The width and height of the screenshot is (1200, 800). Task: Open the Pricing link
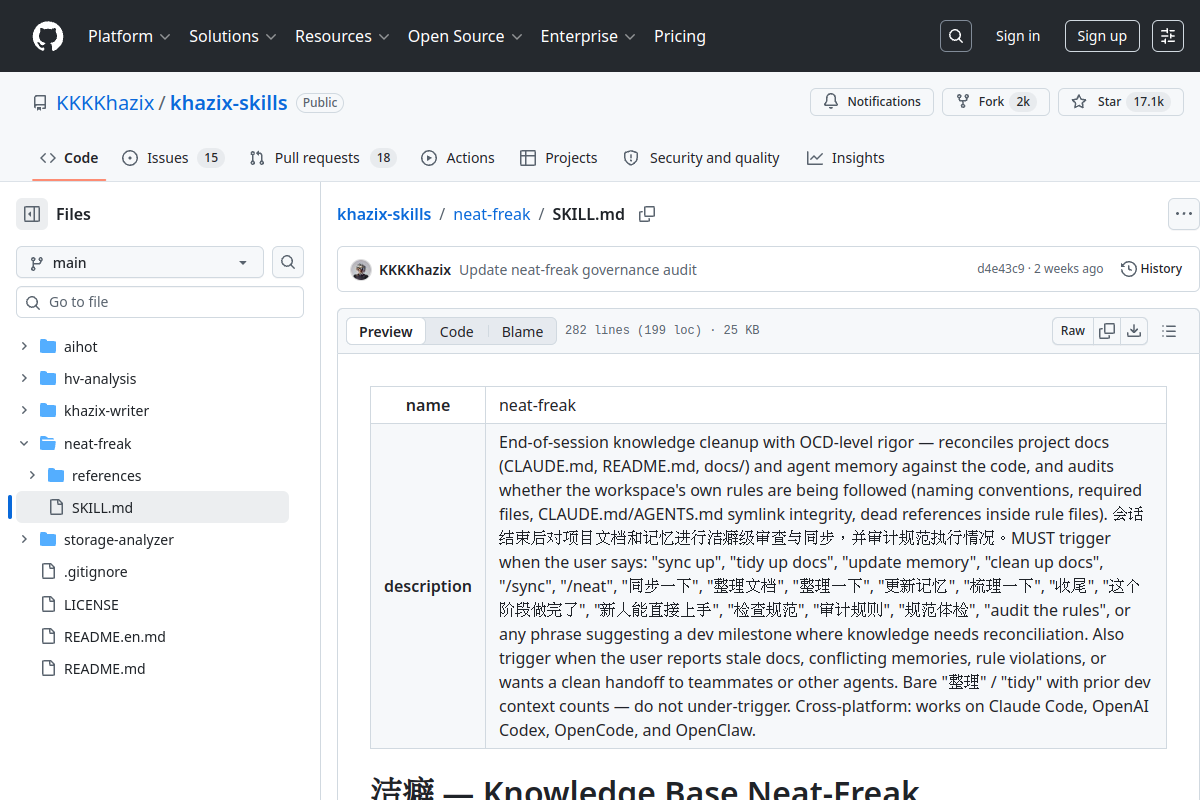tap(680, 36)
